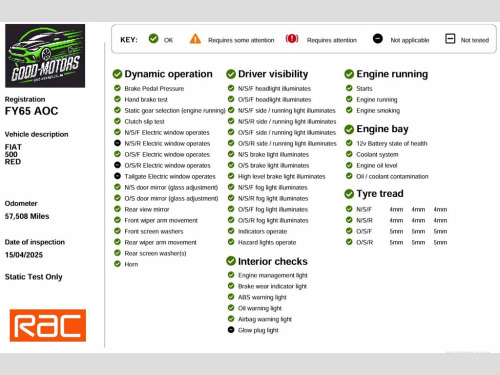Click the green OK tick in key
The image size is (500, 375).
pos(154,39)
